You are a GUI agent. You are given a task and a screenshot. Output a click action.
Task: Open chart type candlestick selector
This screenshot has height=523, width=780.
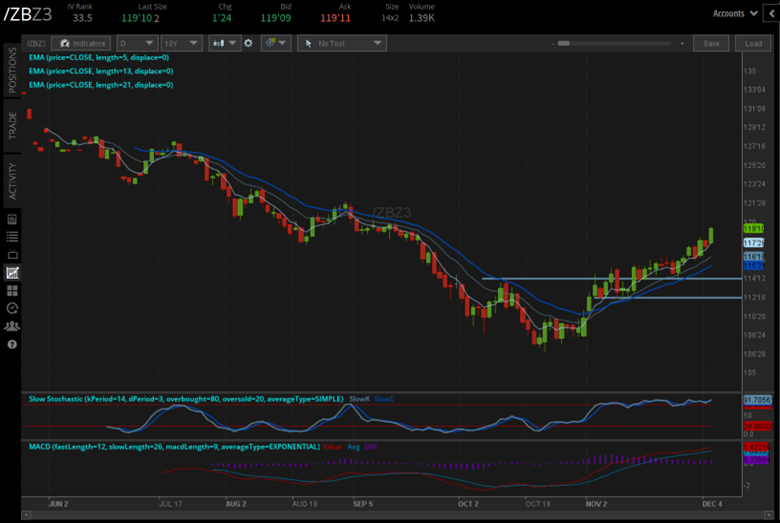coord(225,44)
